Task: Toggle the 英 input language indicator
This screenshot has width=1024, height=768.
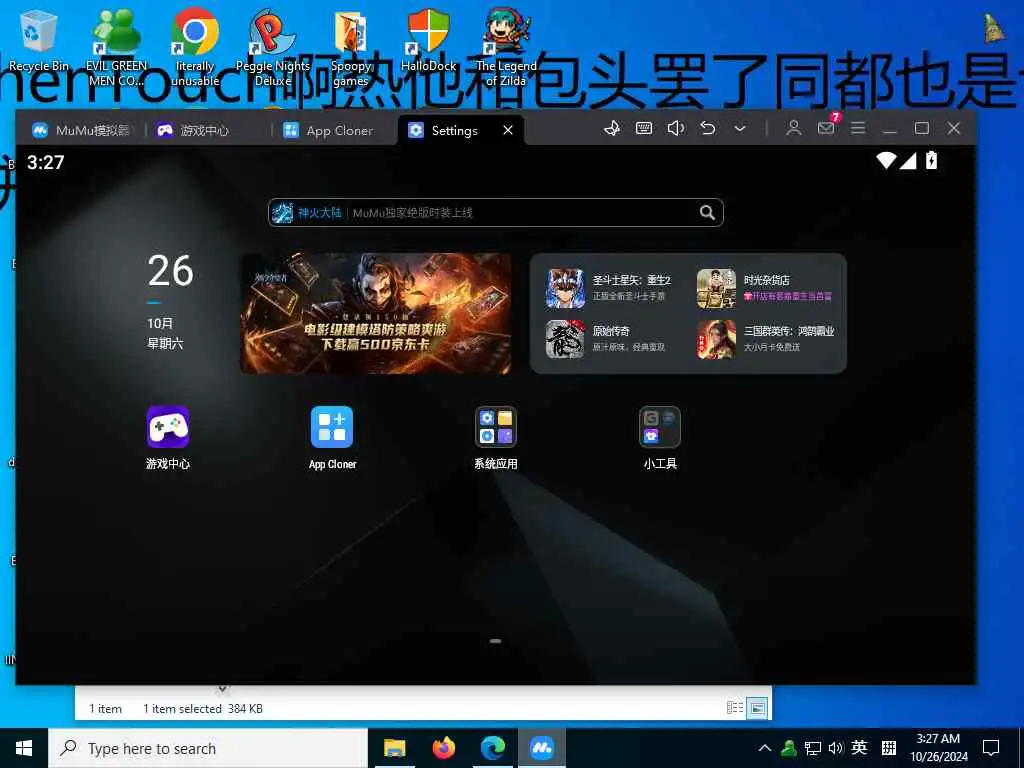Action: click(859, 747)
